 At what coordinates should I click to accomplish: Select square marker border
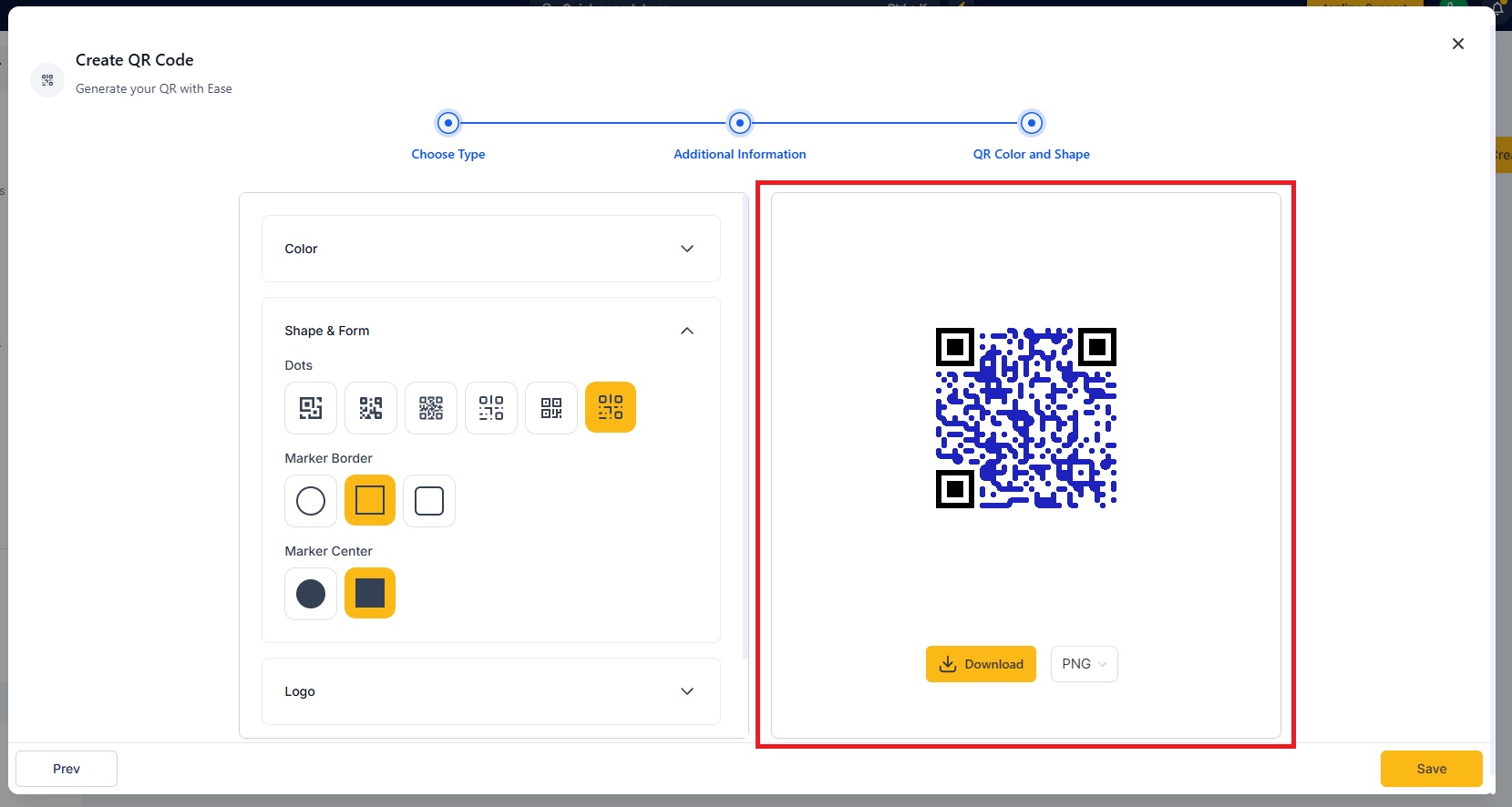click(370, 500)
